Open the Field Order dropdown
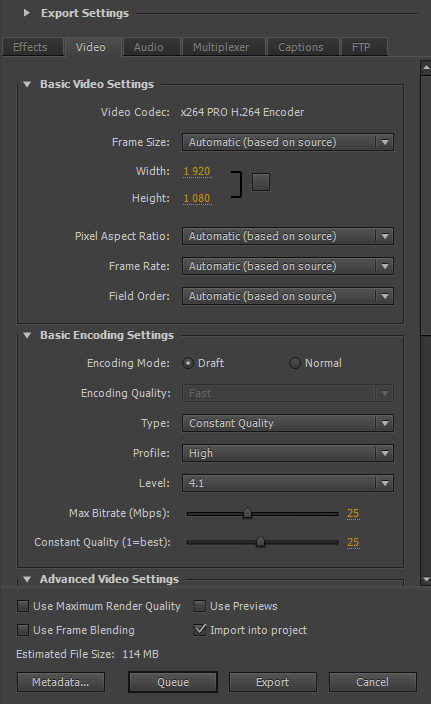This screenshot has width=431, height=704. pyautogui.click(x=288, y=296)
